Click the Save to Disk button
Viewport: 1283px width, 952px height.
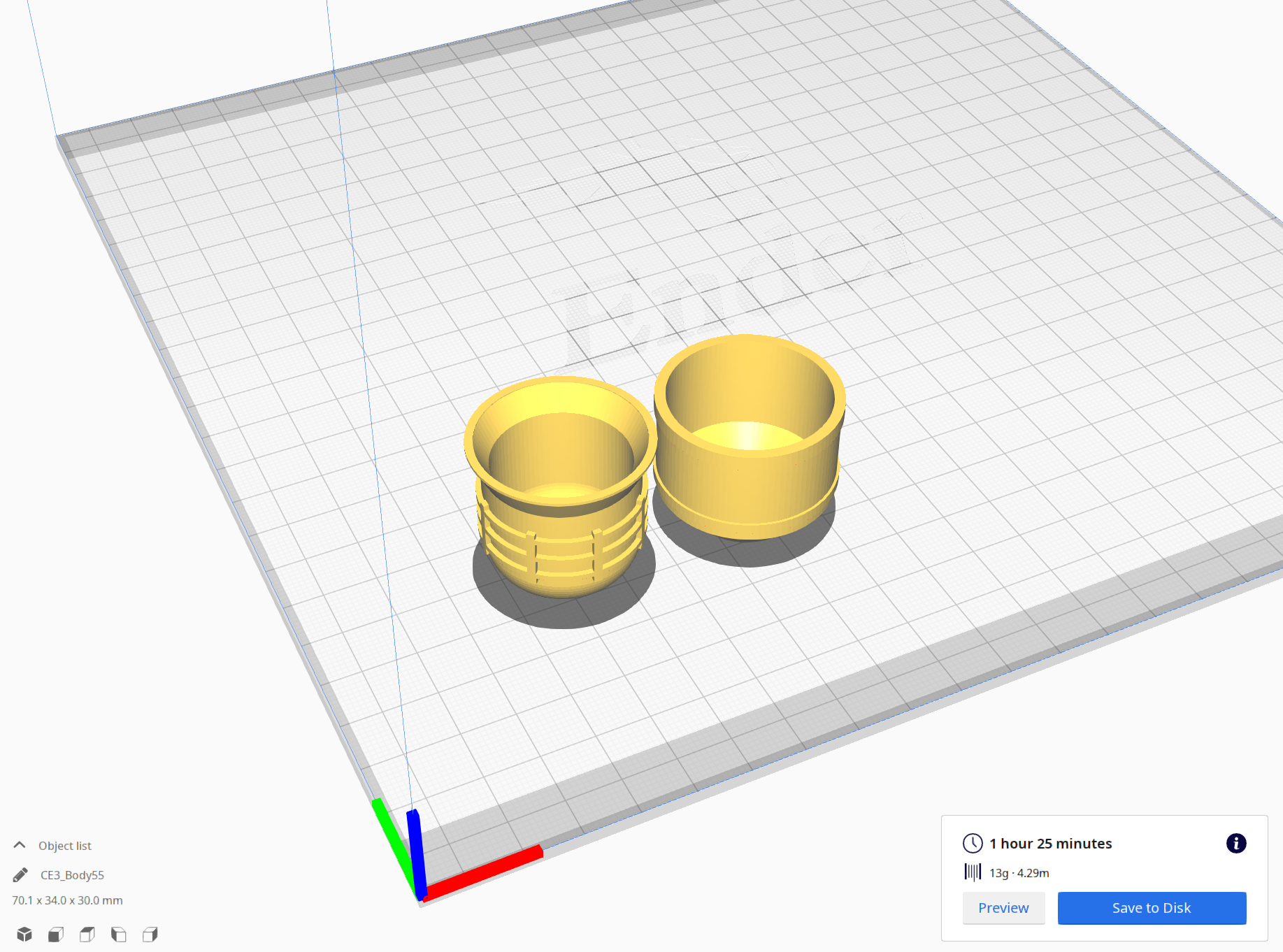(x=1152, y=908)
